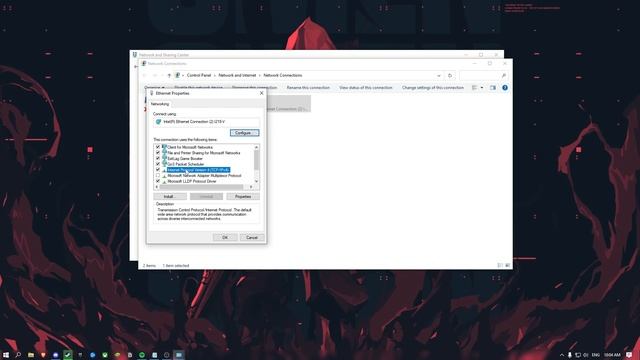Open the Organize dropdown menu
This screenshot has width=640, height=360.
coord(154,88)
